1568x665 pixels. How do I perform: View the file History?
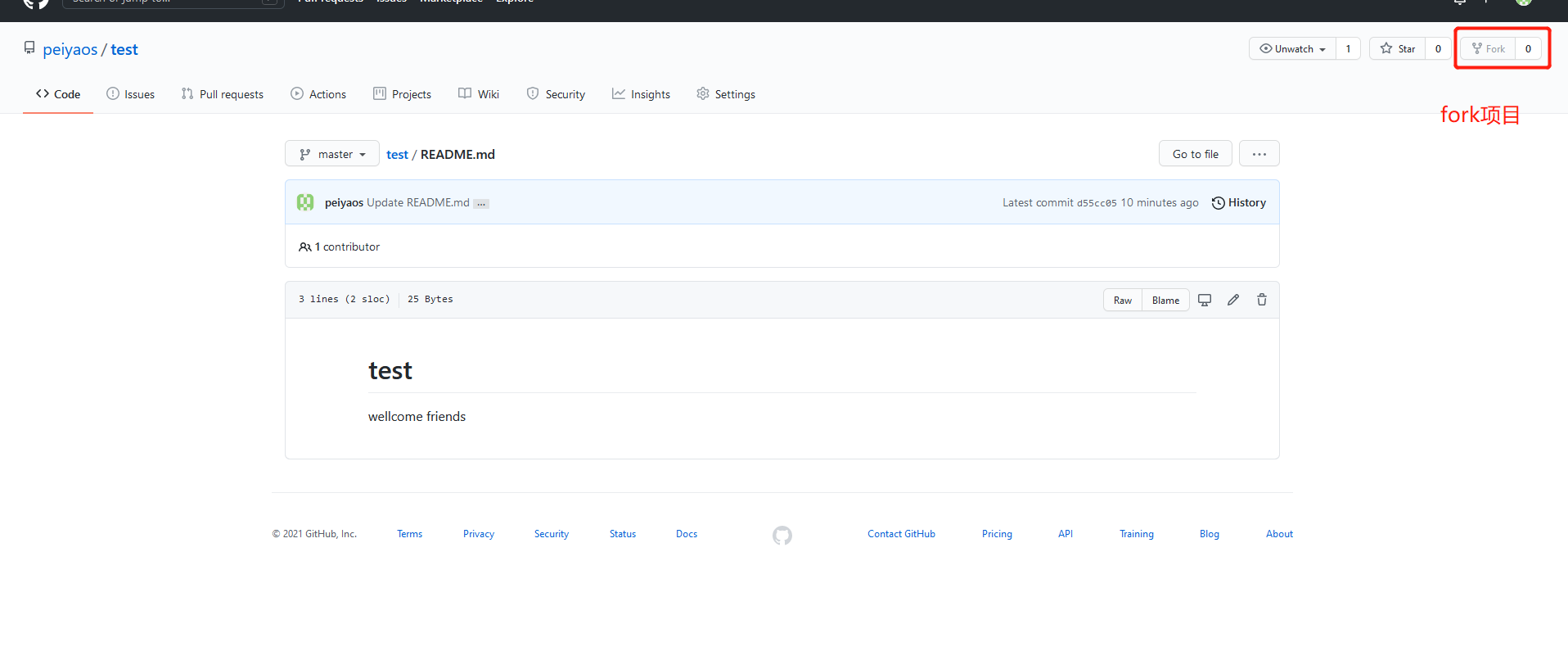coord(1238,202)
